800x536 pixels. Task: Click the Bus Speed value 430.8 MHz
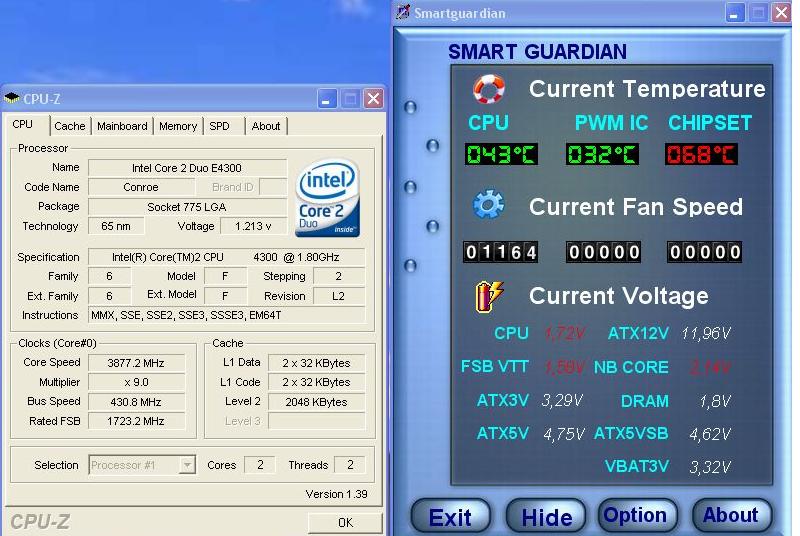(136, 402)
